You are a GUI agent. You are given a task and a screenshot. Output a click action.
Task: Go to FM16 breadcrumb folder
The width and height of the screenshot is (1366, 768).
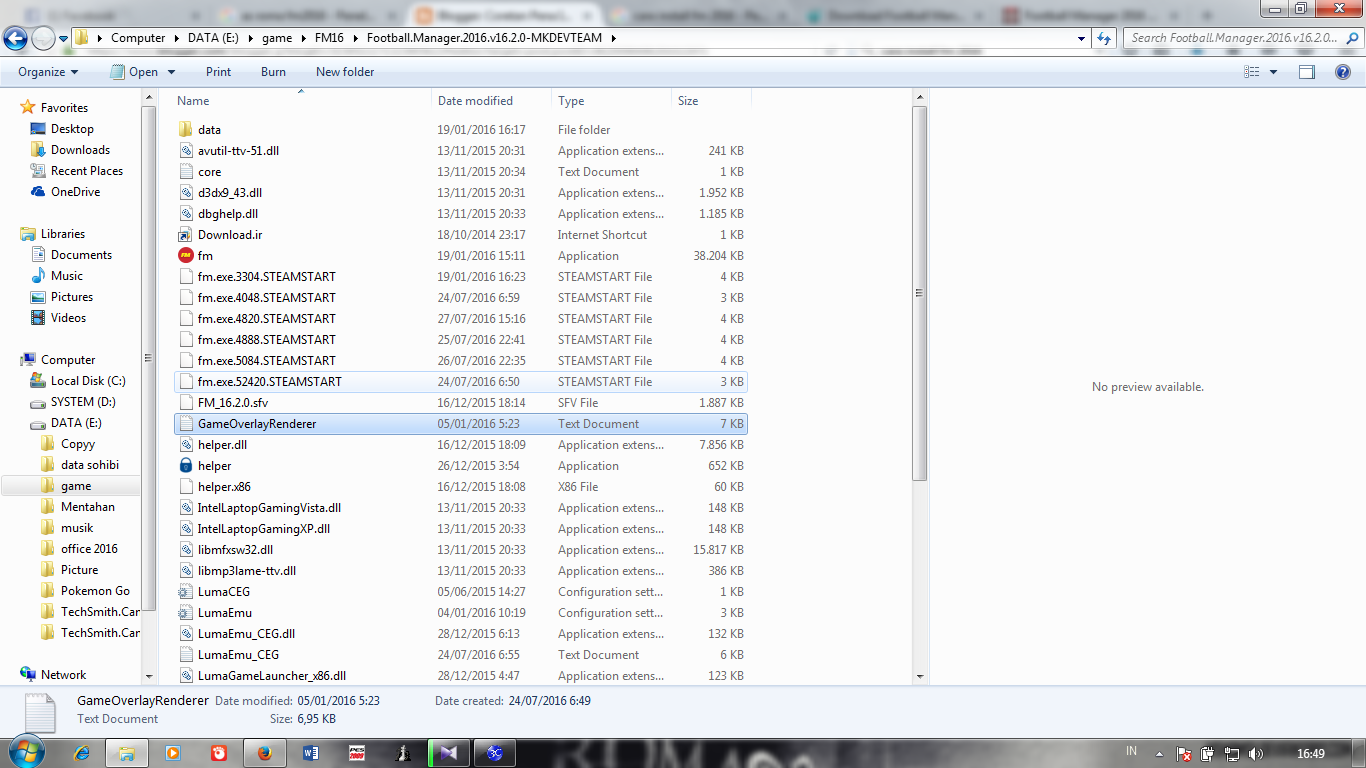click(329, 38)
